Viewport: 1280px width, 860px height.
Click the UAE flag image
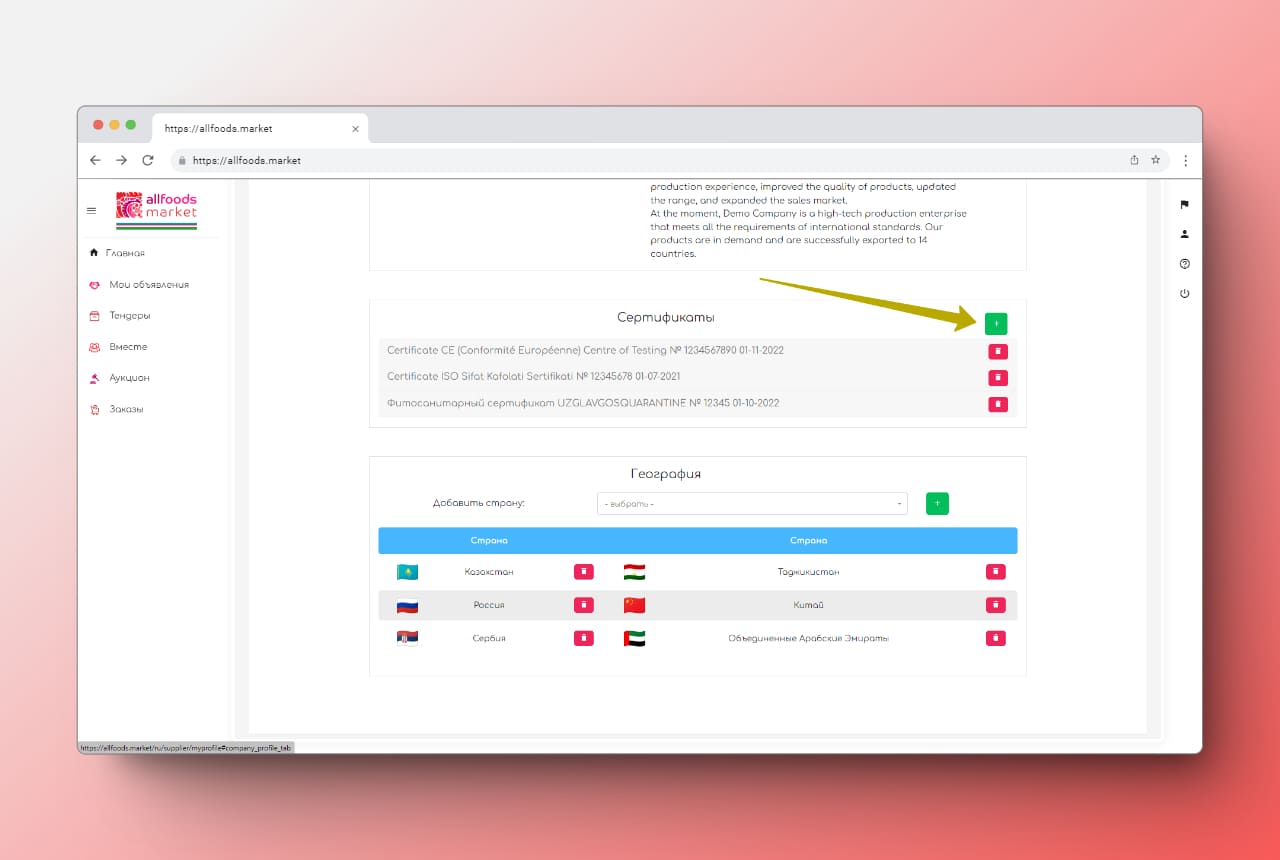[634, 638]
